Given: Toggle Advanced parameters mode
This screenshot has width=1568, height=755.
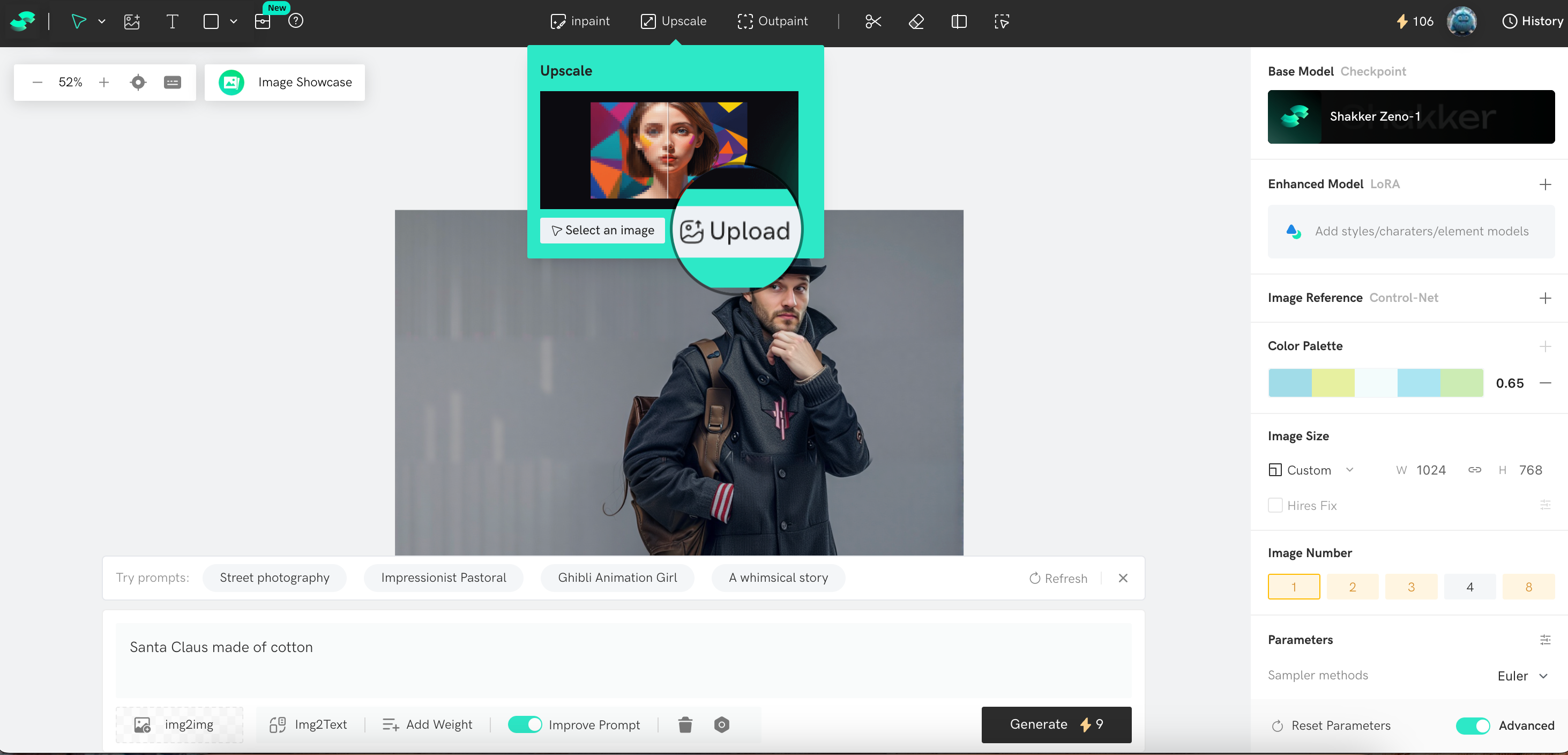Looking at the screenshot, I should [1473, 725].
